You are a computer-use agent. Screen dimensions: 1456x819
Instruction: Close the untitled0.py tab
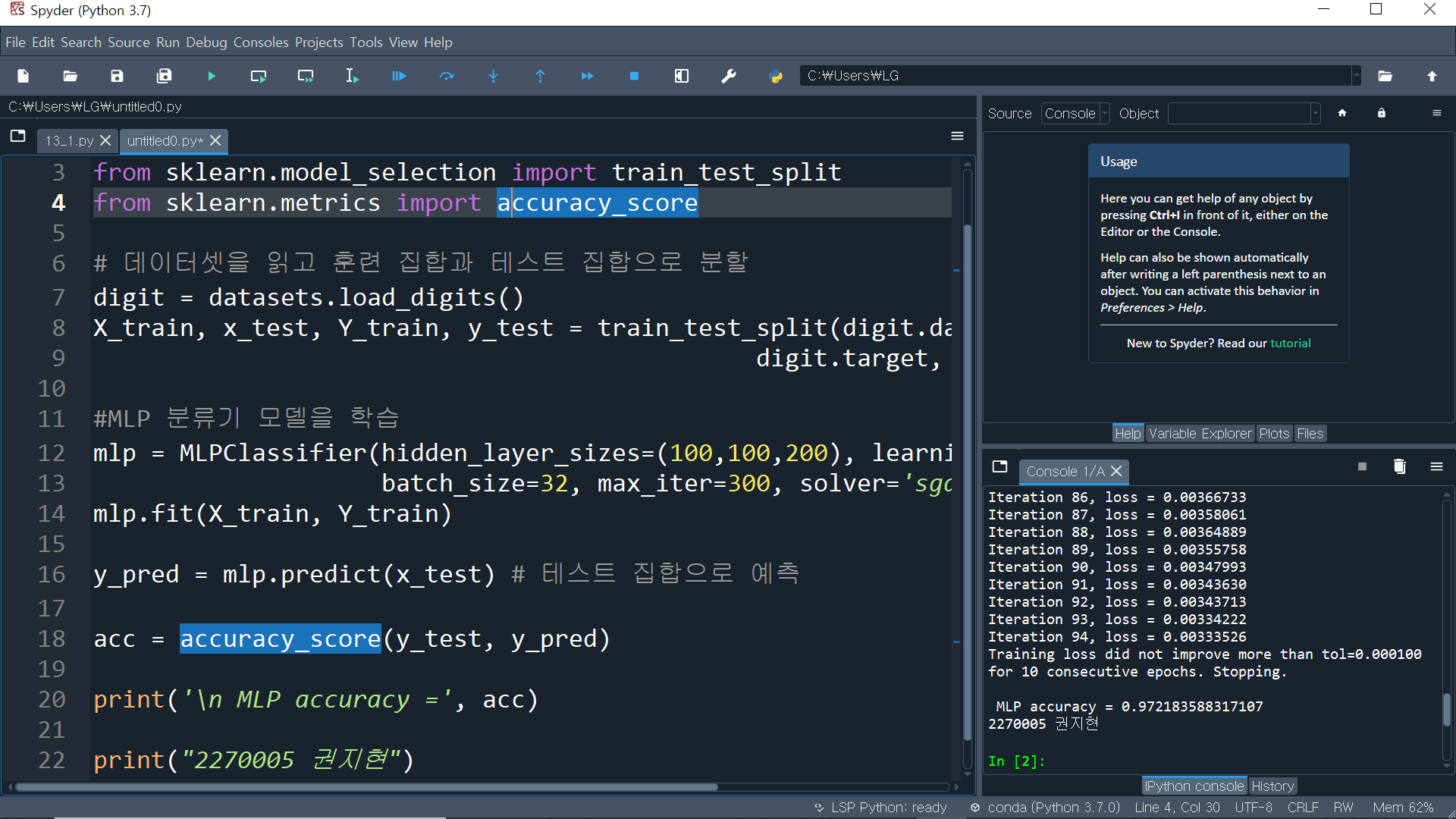(215, 141)
